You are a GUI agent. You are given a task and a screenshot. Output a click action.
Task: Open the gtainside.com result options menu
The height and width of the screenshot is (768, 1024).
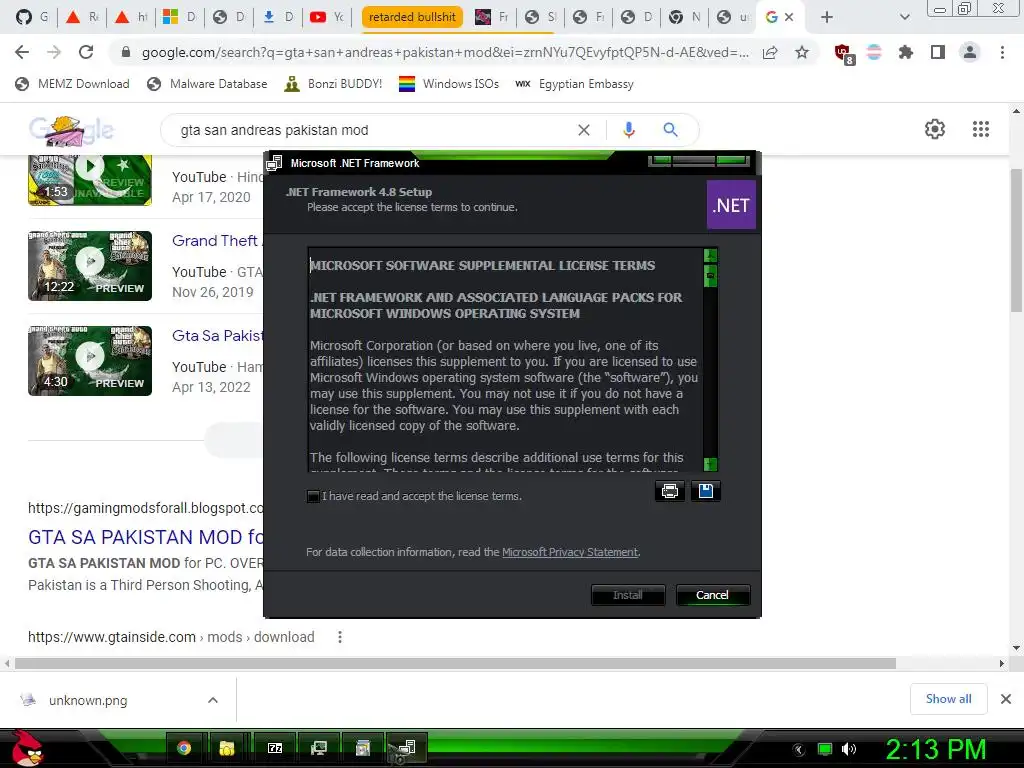pyautogui.click(x=340, y=637)
